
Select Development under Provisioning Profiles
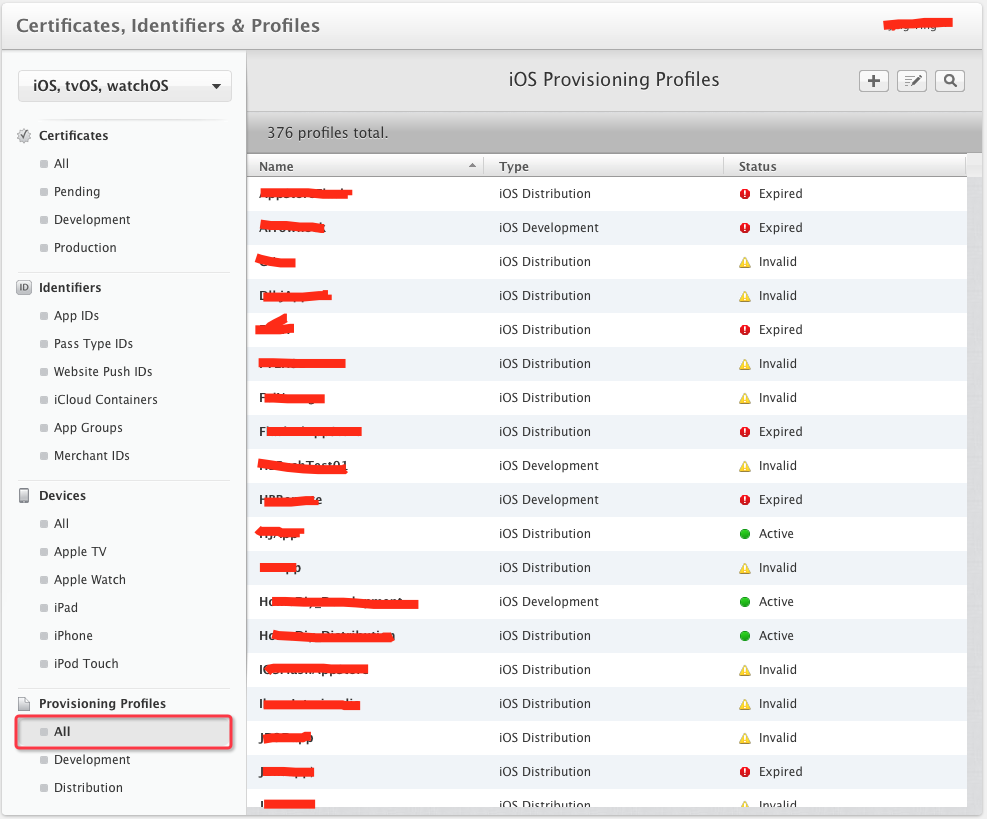[92, 760]
